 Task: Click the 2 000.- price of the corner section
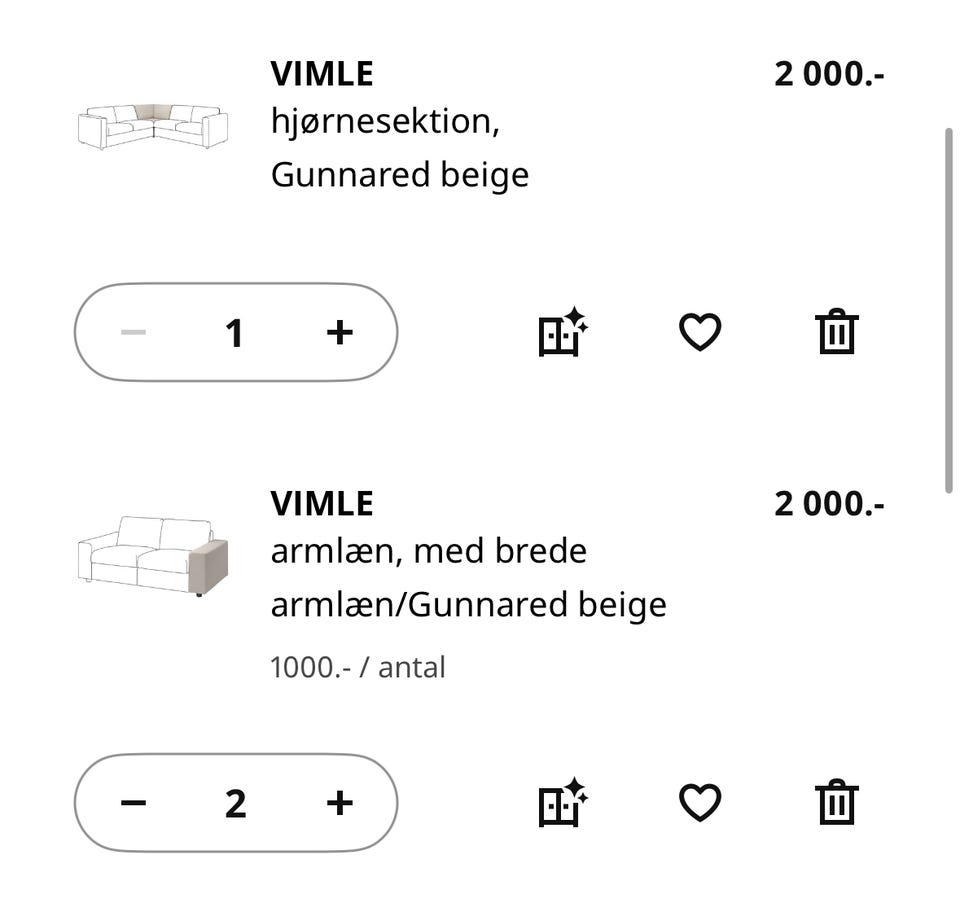pos(829,73)
